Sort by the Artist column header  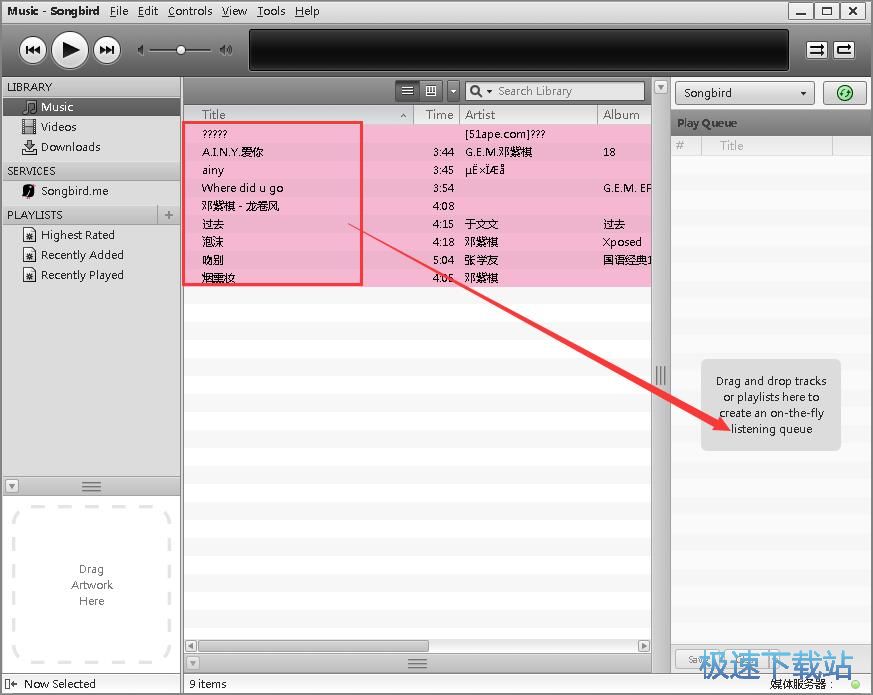[x=528, y=115]
